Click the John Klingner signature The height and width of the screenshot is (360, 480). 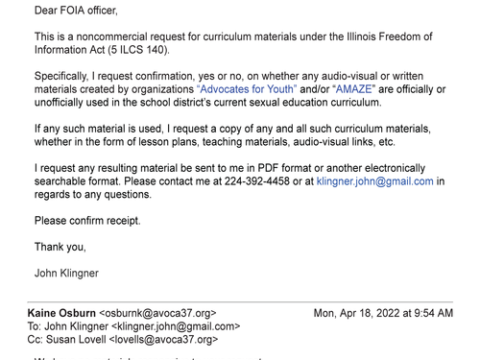point(67,273)
